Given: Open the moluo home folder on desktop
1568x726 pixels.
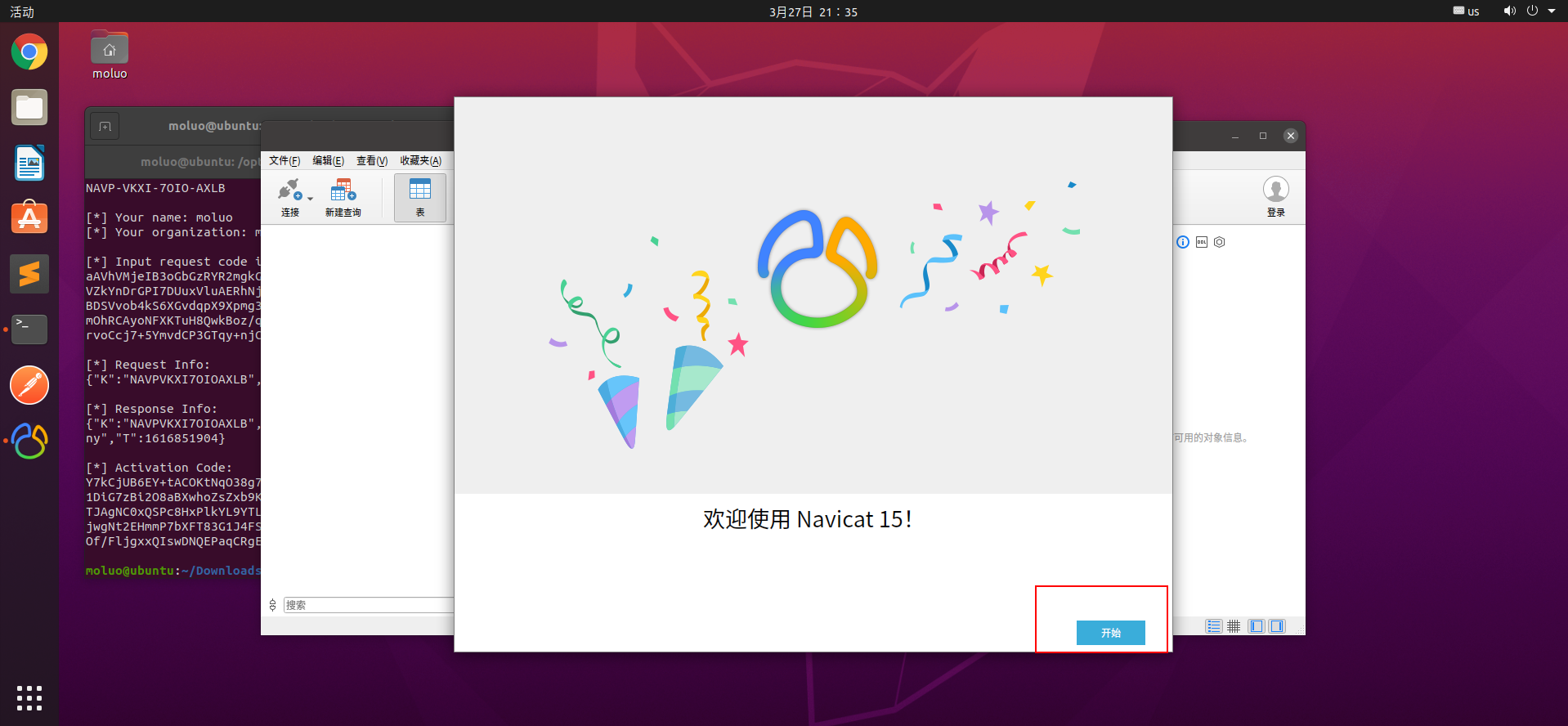Looking at the screenshot, I should click(110, 55).
